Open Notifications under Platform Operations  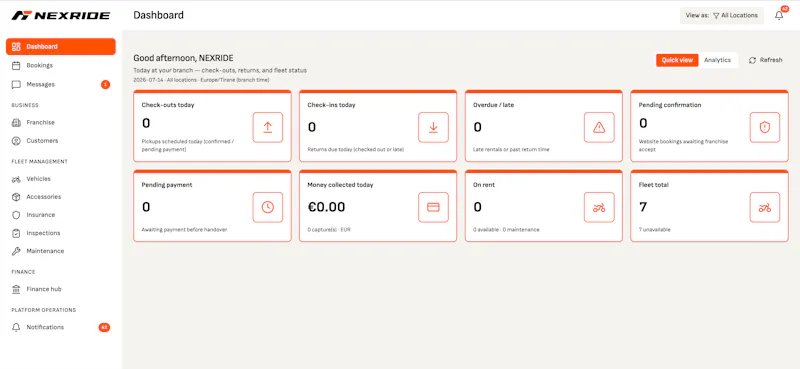[61, 327]
